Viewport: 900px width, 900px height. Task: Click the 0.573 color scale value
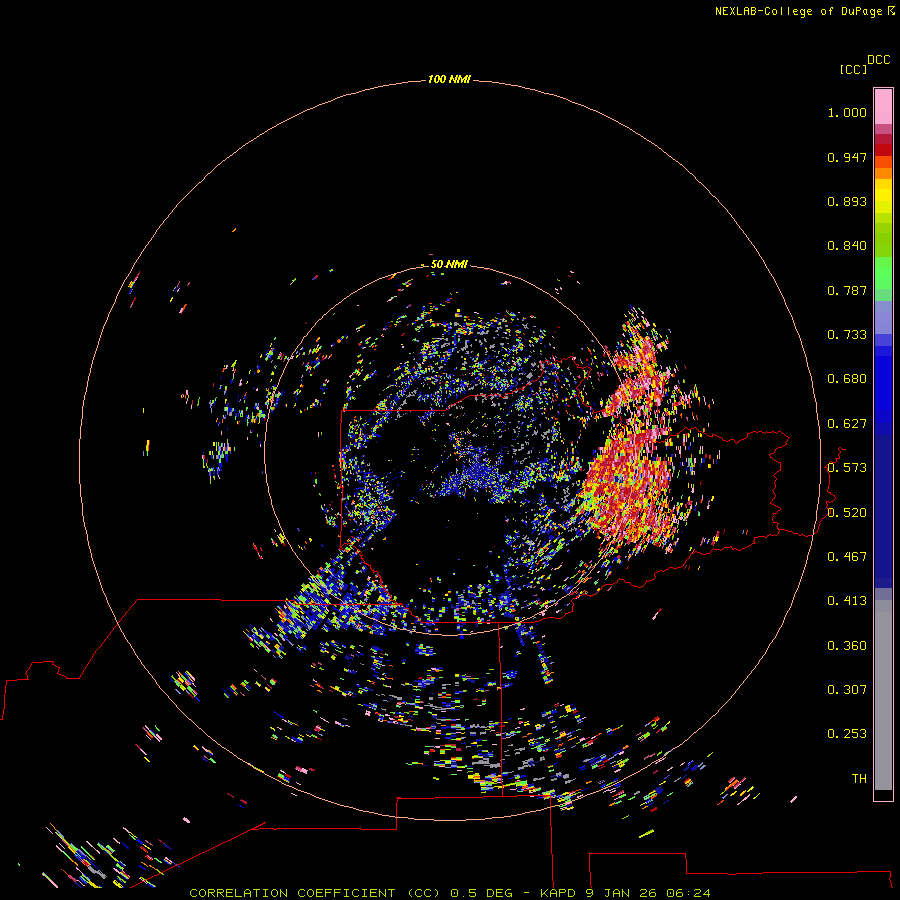click(x=847, y=468)
